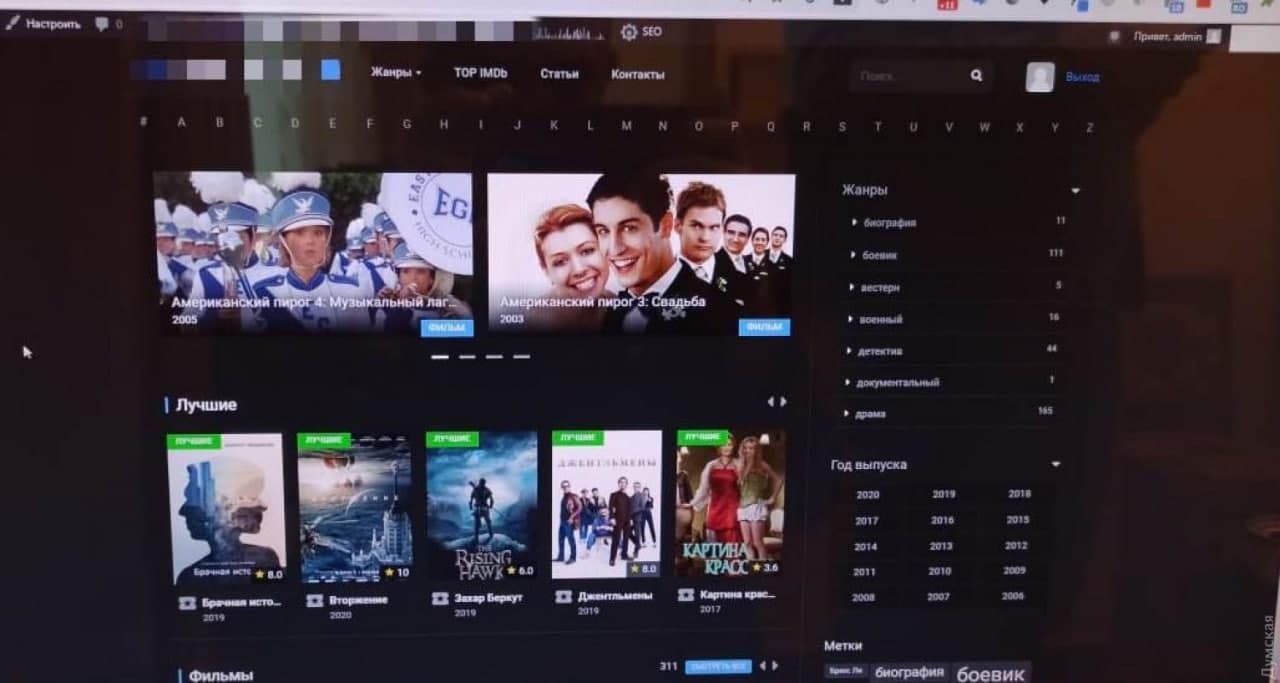Click the search magnifier icon

coord(976,75)
